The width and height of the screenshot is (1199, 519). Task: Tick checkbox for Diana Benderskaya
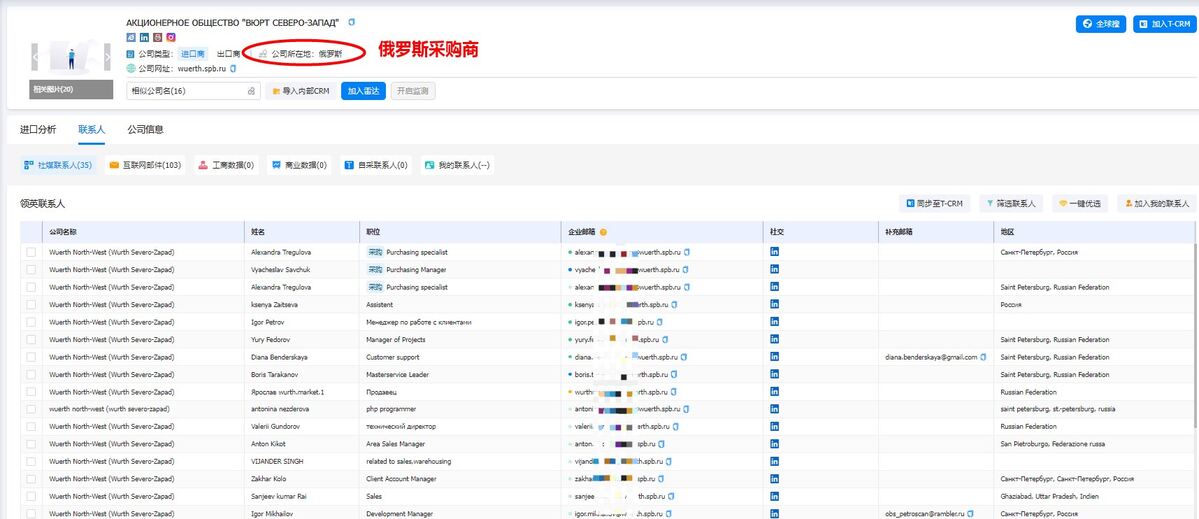pos(31,357)
